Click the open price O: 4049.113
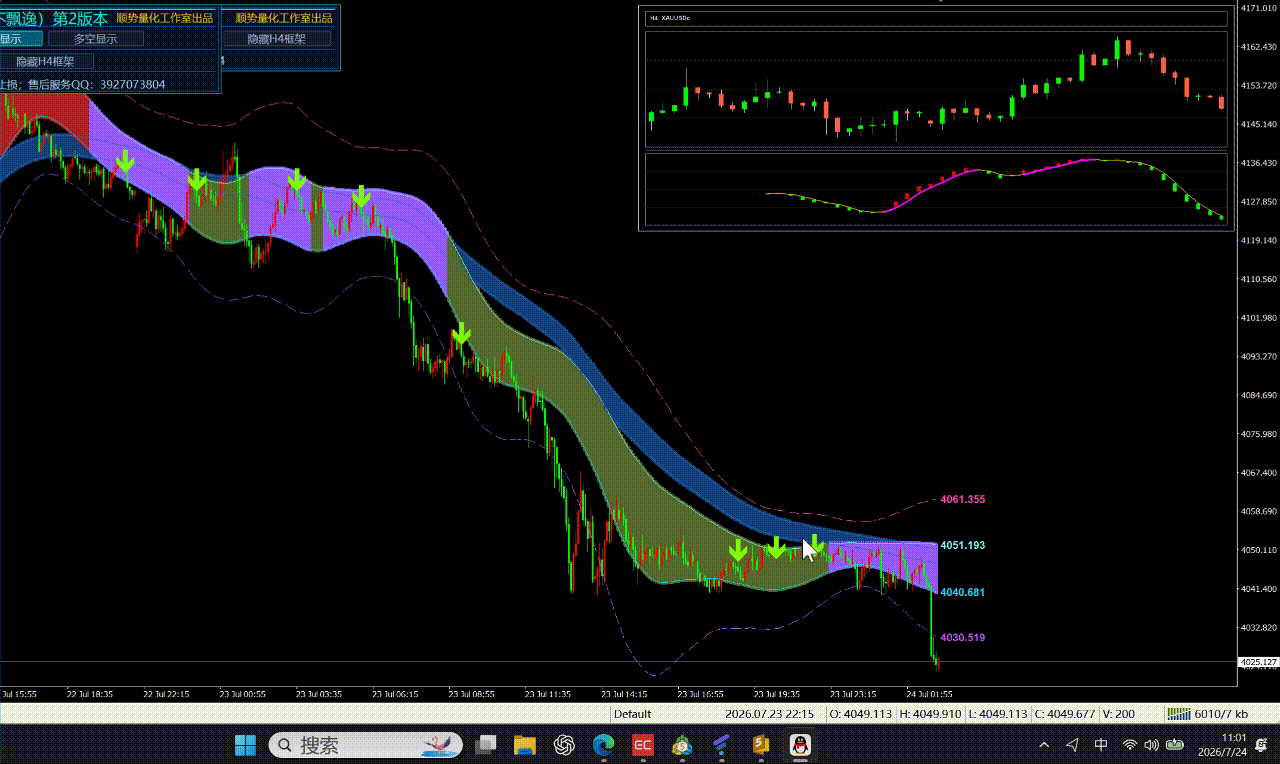 coord(861,714)
